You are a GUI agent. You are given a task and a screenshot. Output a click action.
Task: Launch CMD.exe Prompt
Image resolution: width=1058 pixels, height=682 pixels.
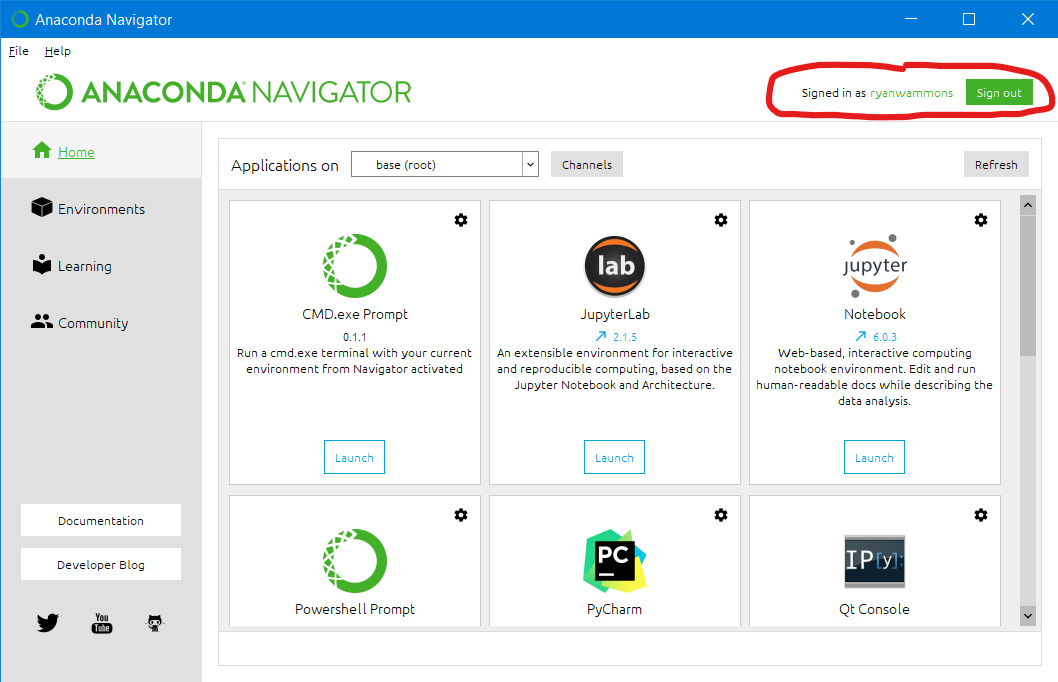click(354, 457)
